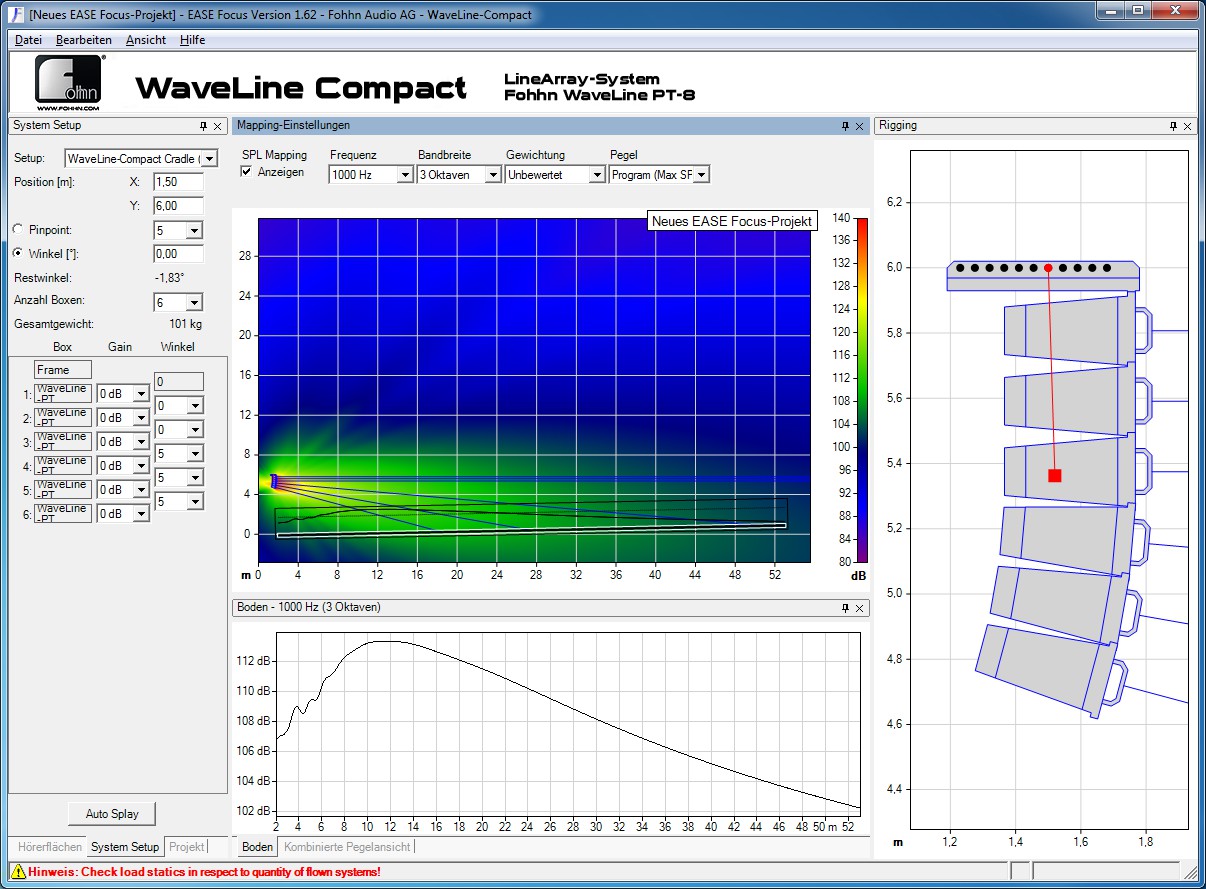The height and width of the screenshot is (889, 1206).
Task: Click the red pinpoint dot on rigging frame
Action: click(1048, 268)
